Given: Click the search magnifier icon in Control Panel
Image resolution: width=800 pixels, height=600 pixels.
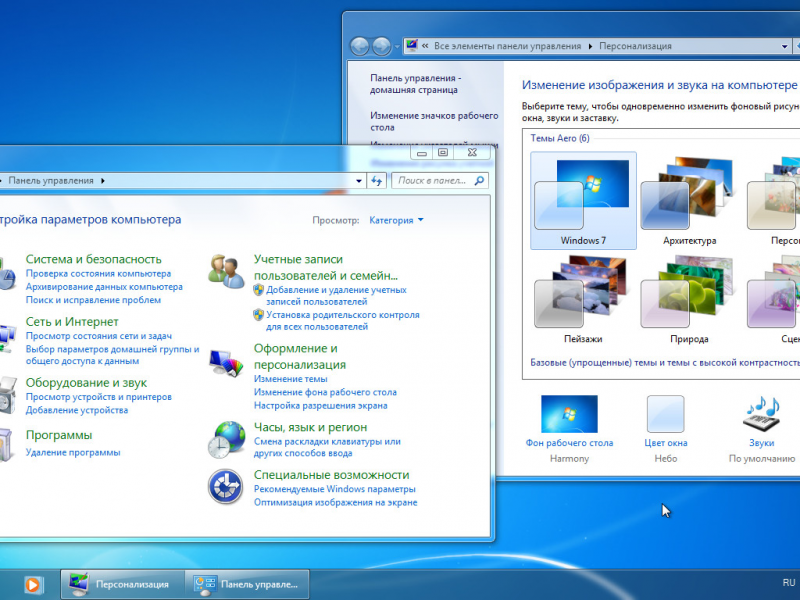Looking at the screenshot, I should (479, 181).
